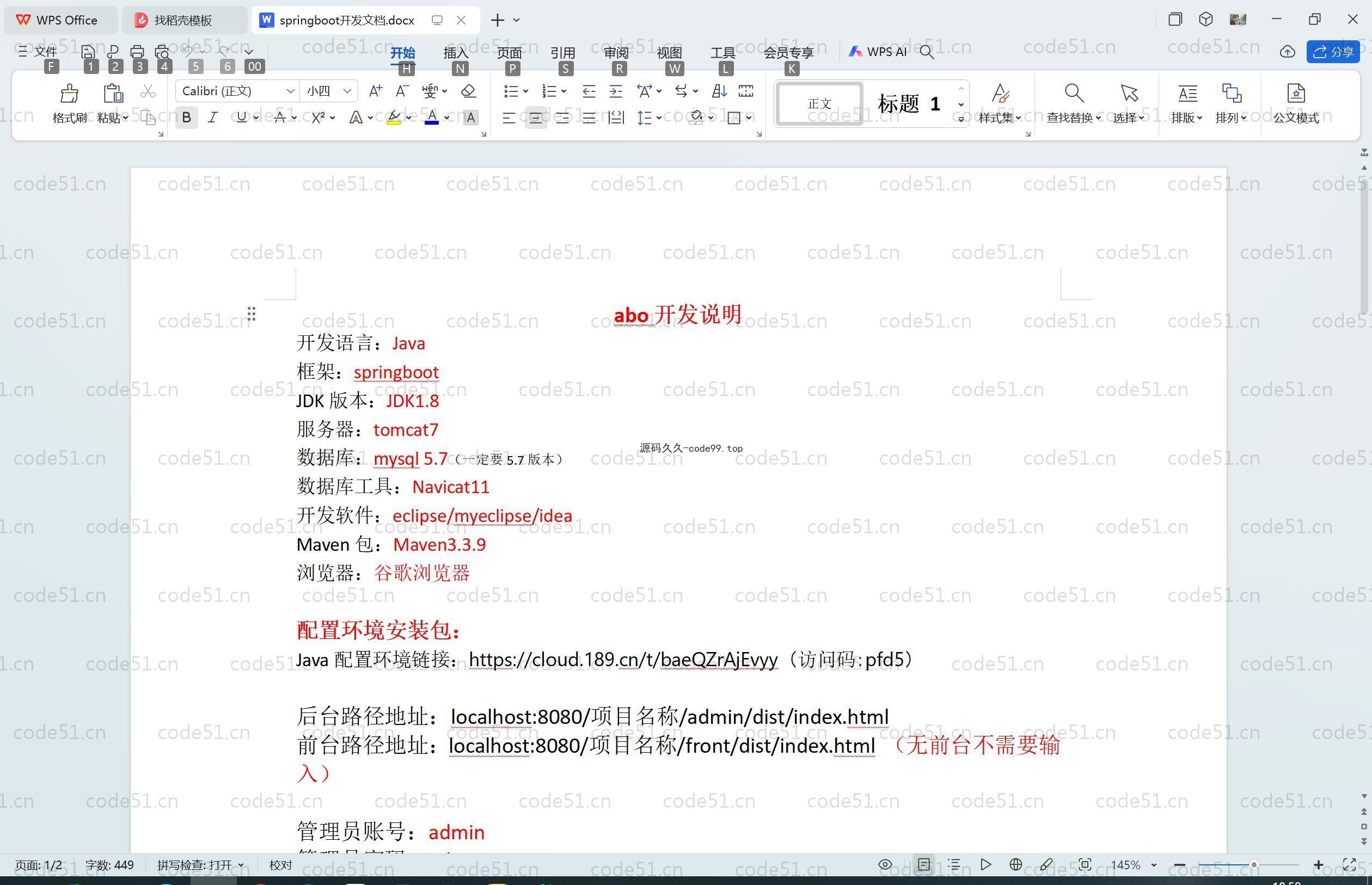The image size is (1372, 885).
Task: Click the Cut scissors icon
Action: [x=148, y=91]
